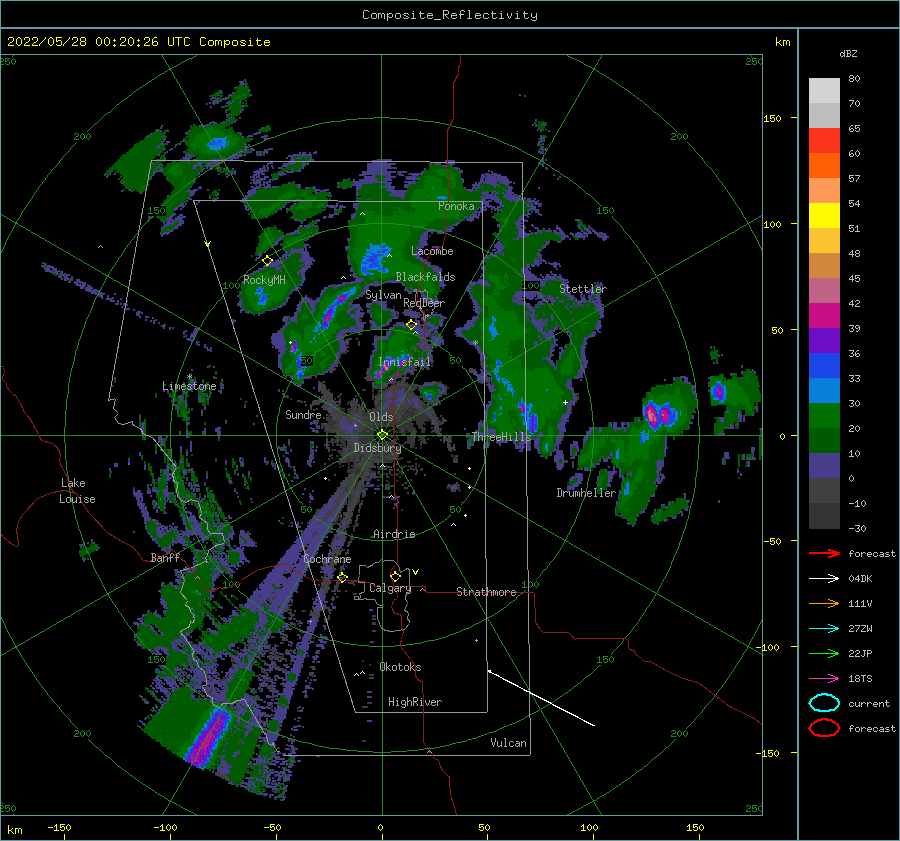Click the Lacombe label
Viewport: 900px width, 841px height.
[x=432, y=251]
